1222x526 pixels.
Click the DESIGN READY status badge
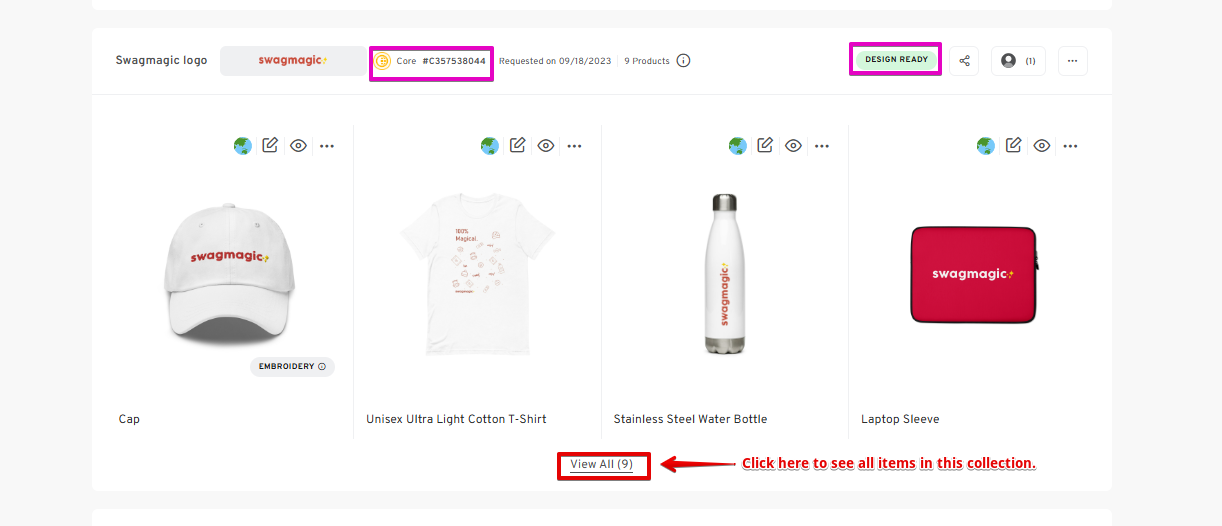pyautogui.click(x=896, y=60)
